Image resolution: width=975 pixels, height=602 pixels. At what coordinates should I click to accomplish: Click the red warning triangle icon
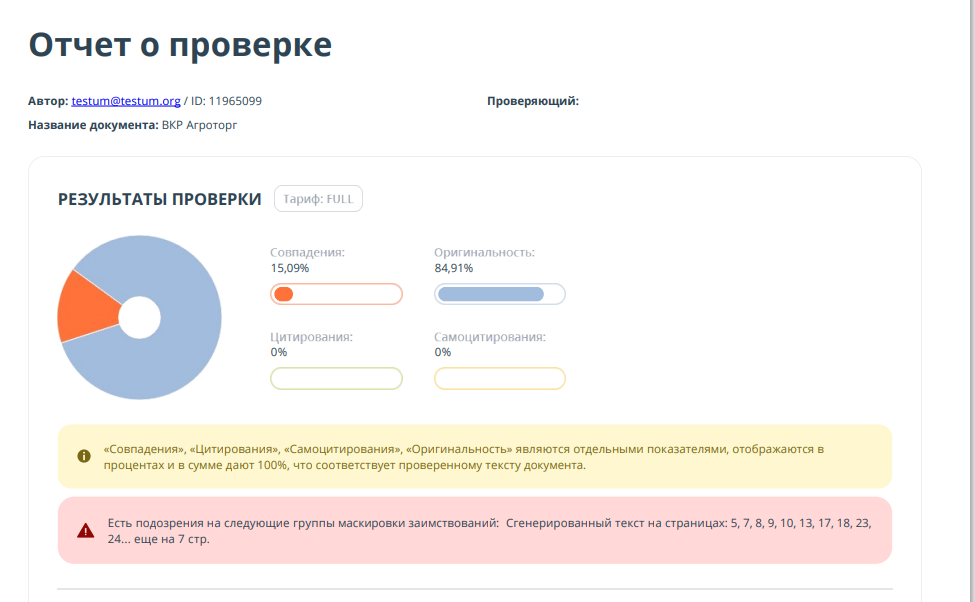[x=85, y=530]
